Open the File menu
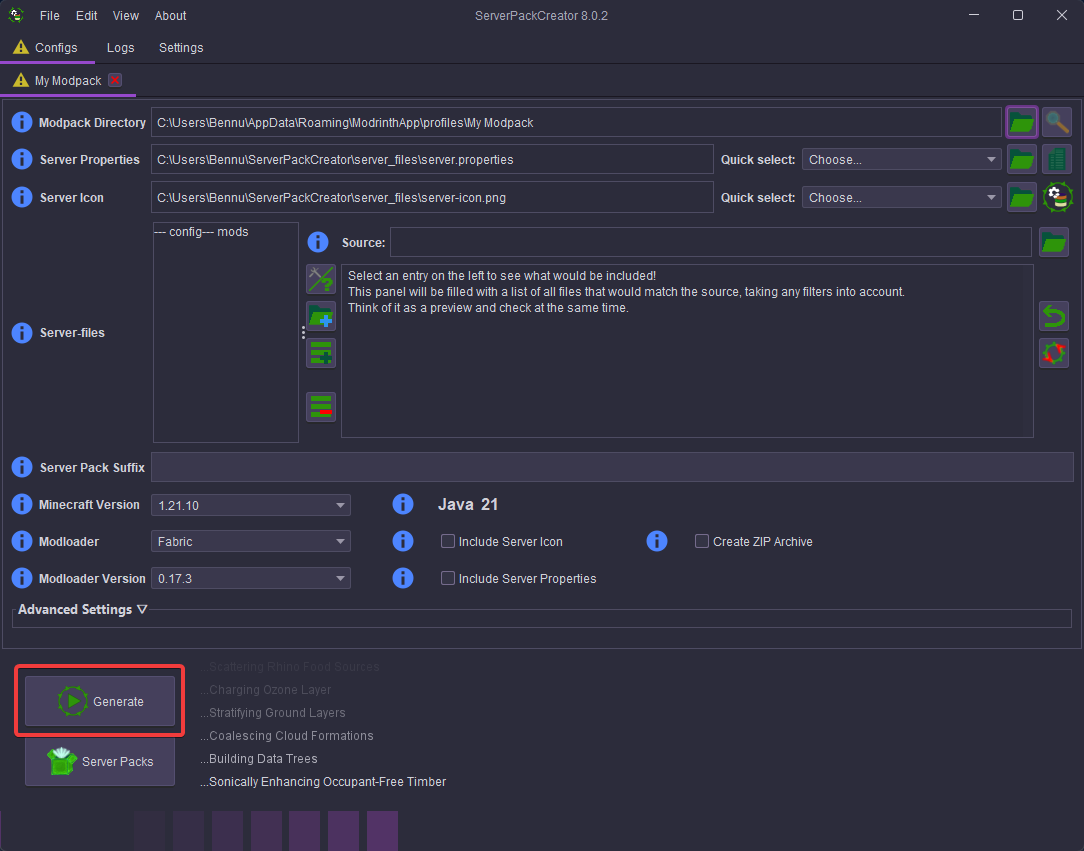 click(x=50, y=15)
